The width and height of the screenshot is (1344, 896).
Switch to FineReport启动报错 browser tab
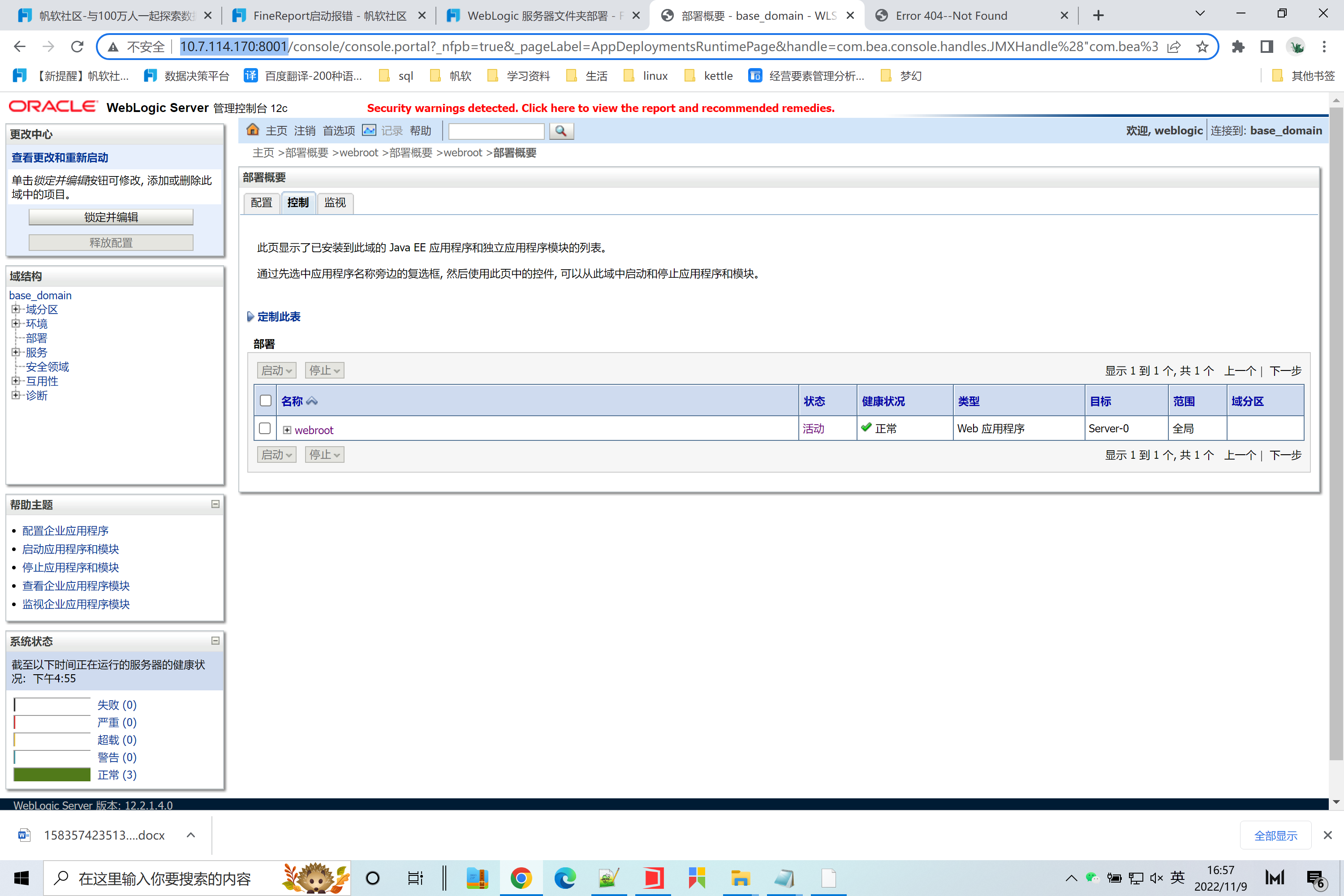(x=330, y=15)
